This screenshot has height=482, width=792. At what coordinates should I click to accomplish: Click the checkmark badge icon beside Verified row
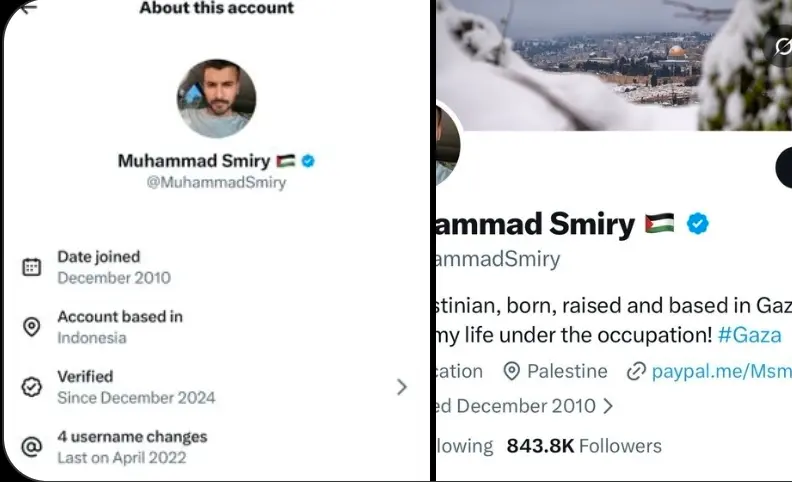[x=32, y=387]
